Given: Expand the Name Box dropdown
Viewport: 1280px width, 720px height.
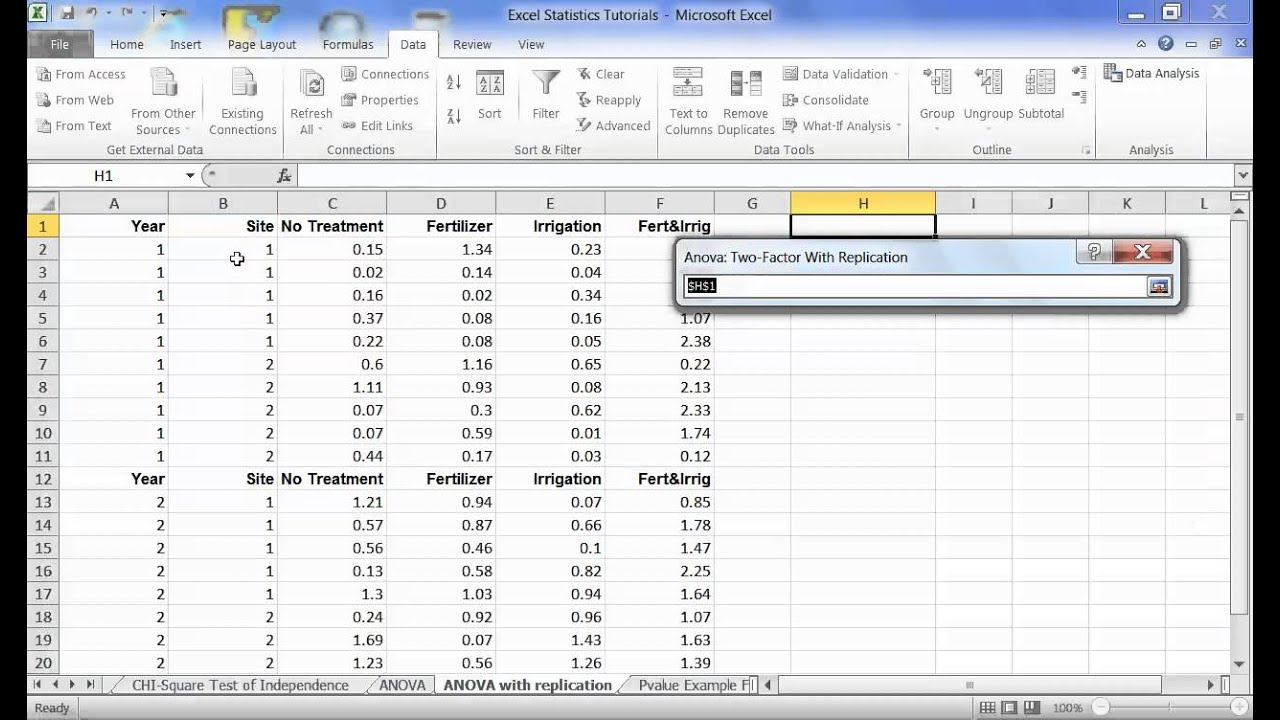Looking at the screenshot, I should tap(190, 176).
